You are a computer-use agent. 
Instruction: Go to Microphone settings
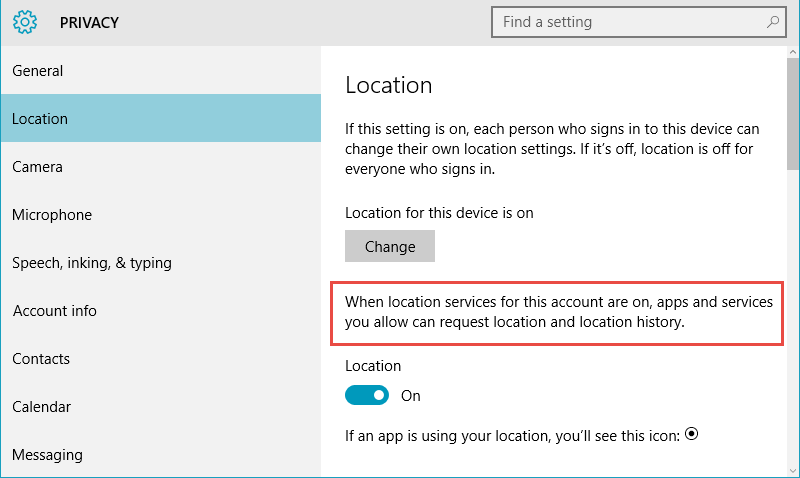click(161, 214)
